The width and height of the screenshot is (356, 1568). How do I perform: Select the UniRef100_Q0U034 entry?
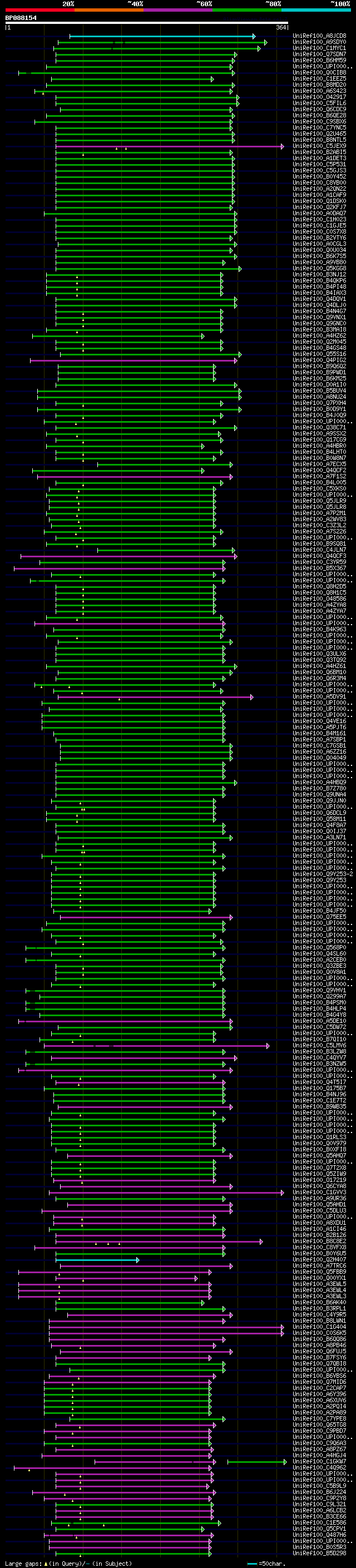(319, 250)
